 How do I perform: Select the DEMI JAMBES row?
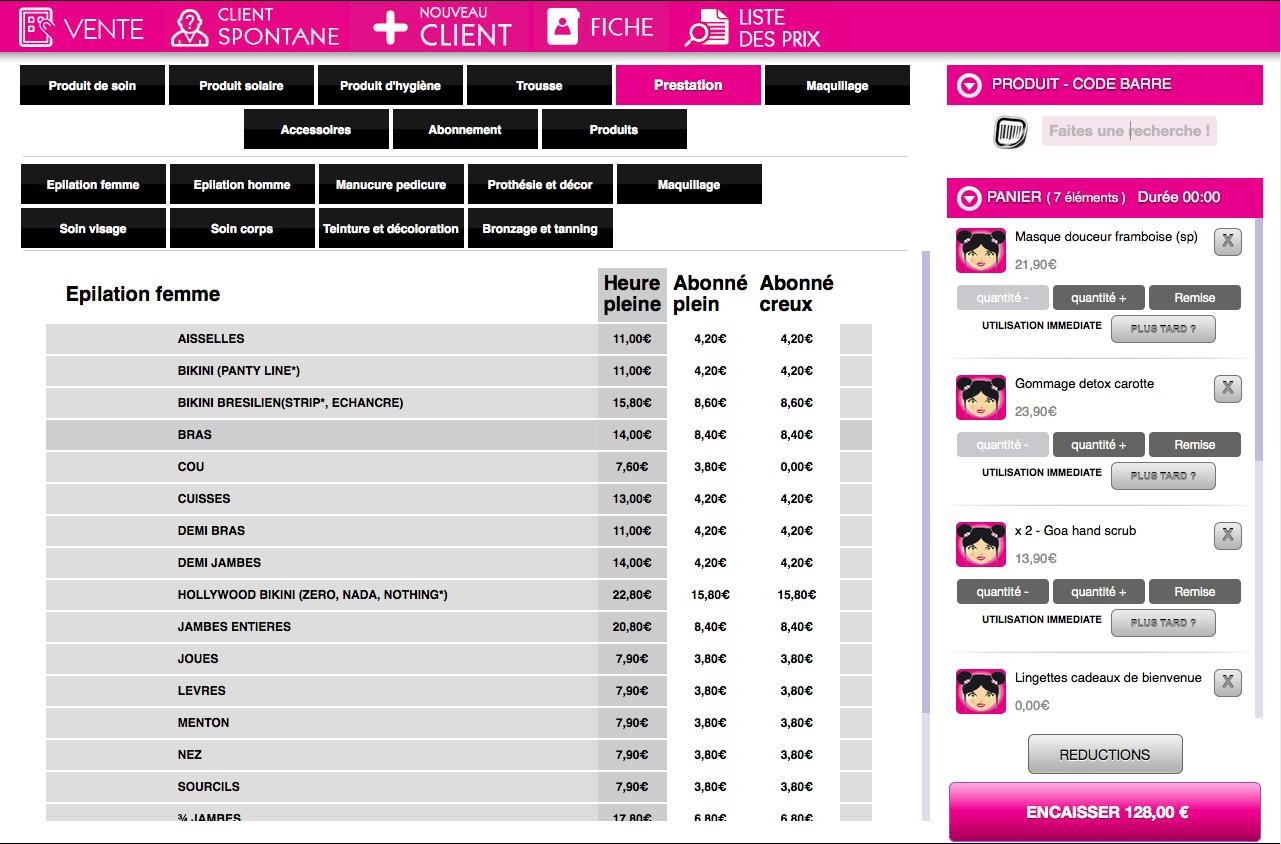pos(459,563)
